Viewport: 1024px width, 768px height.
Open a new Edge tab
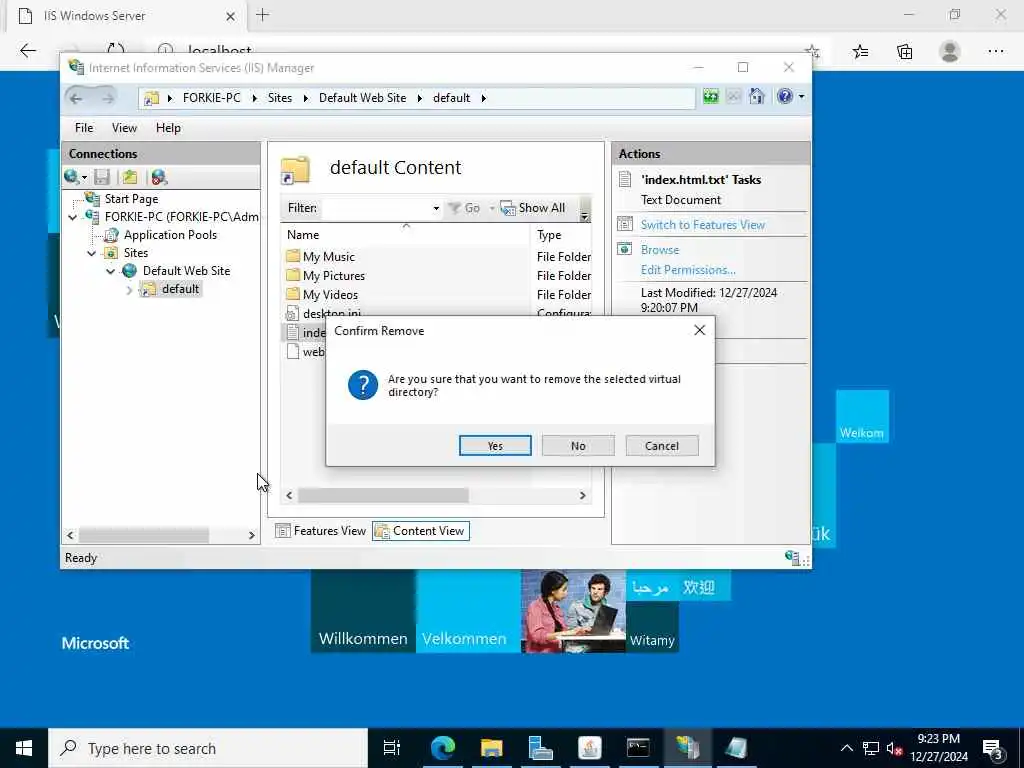[263, 15]
